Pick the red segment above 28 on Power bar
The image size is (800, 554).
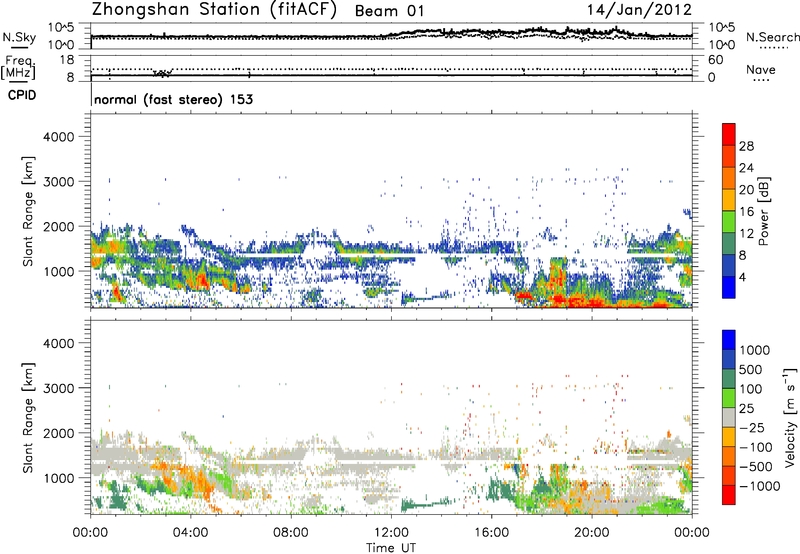tap(729, 135)
